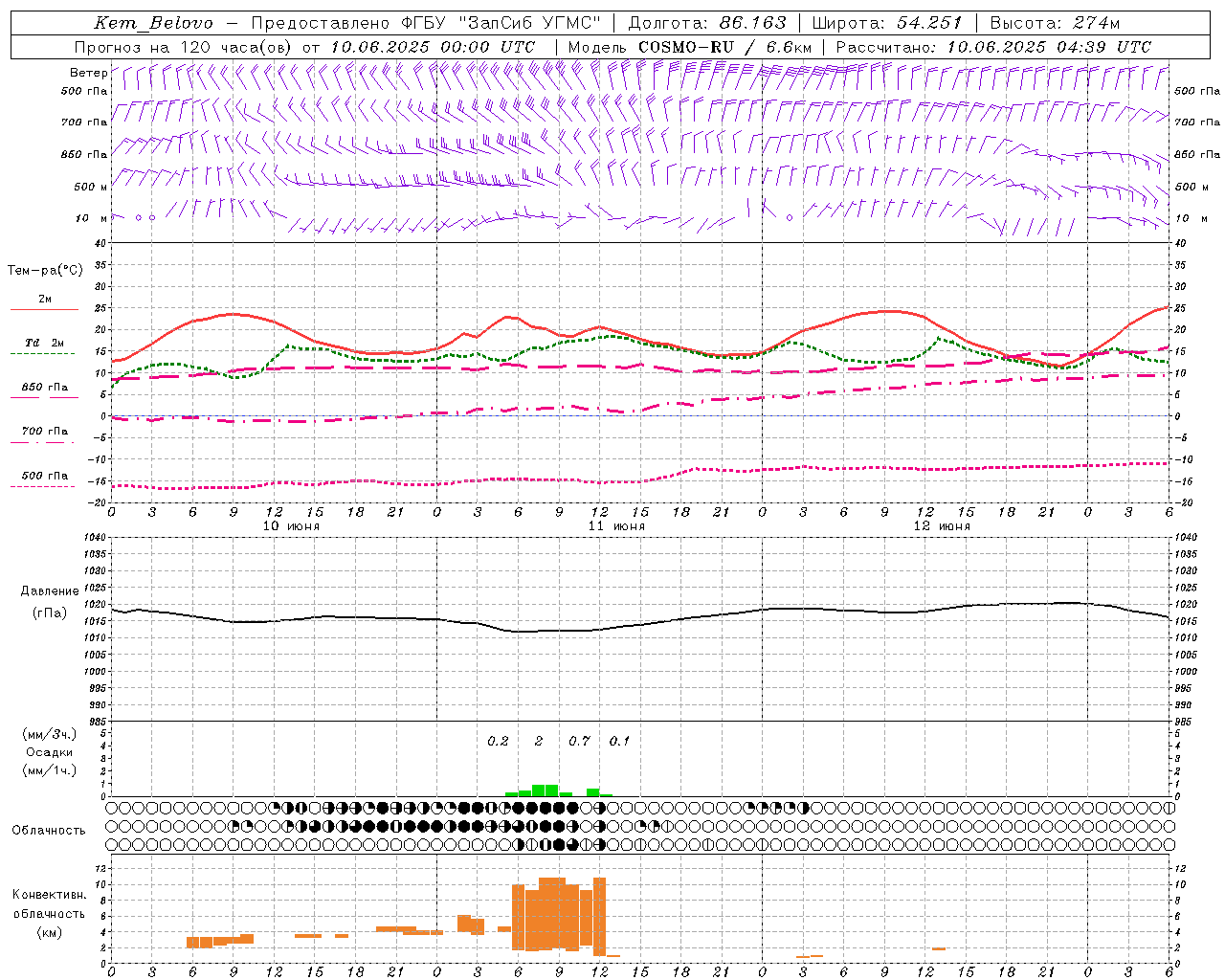This screenshot has width=1225, height=980.
Task: Click the solid red 2м legend line
Action: tap(44, 310)
